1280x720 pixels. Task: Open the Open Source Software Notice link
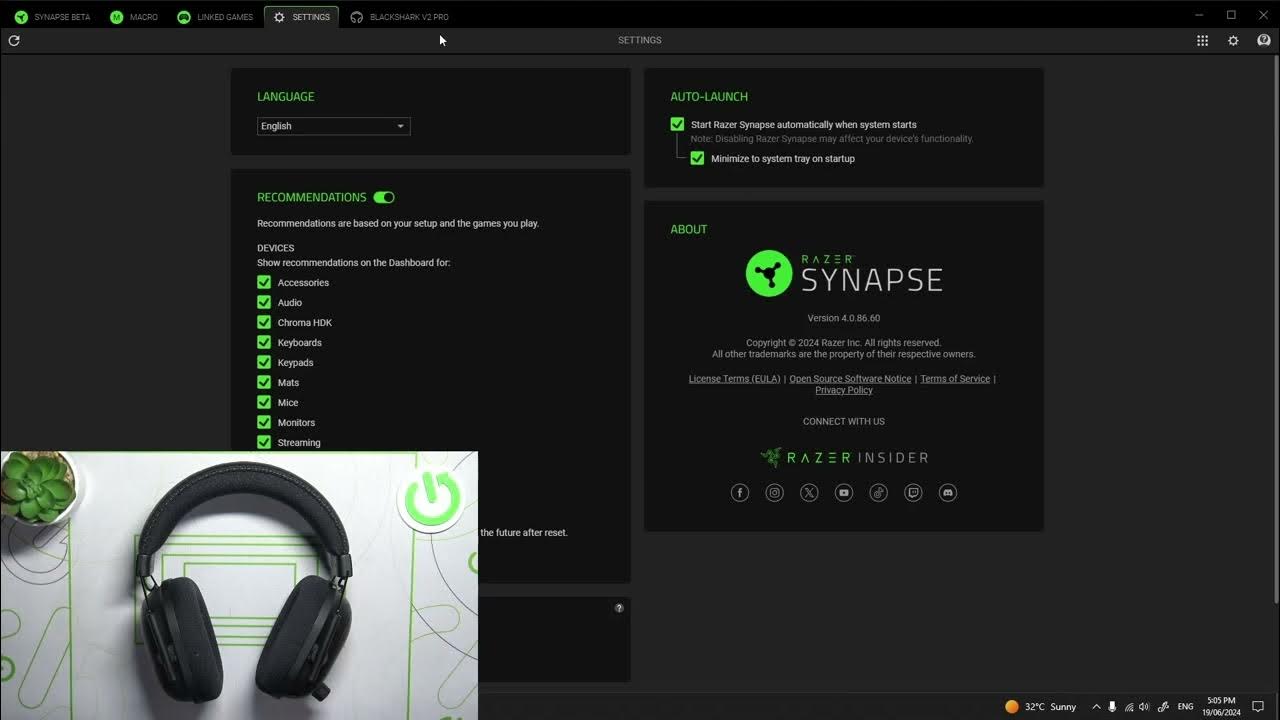point(850,379)
